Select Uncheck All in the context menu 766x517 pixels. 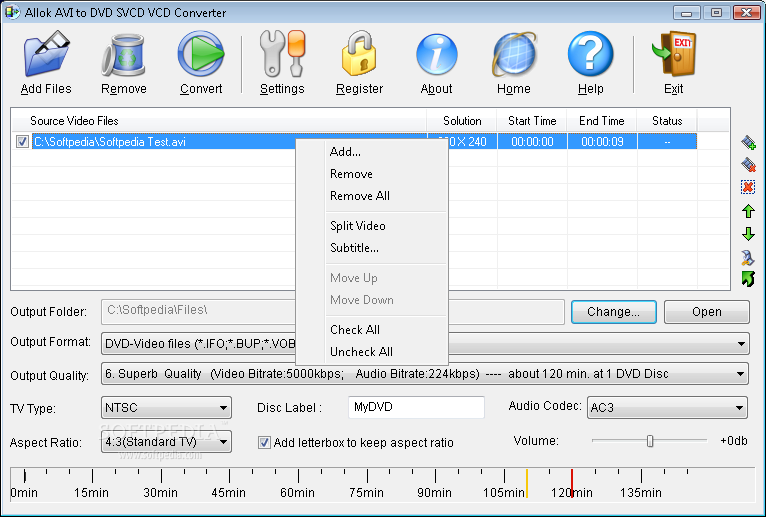[x=372, y=352]
